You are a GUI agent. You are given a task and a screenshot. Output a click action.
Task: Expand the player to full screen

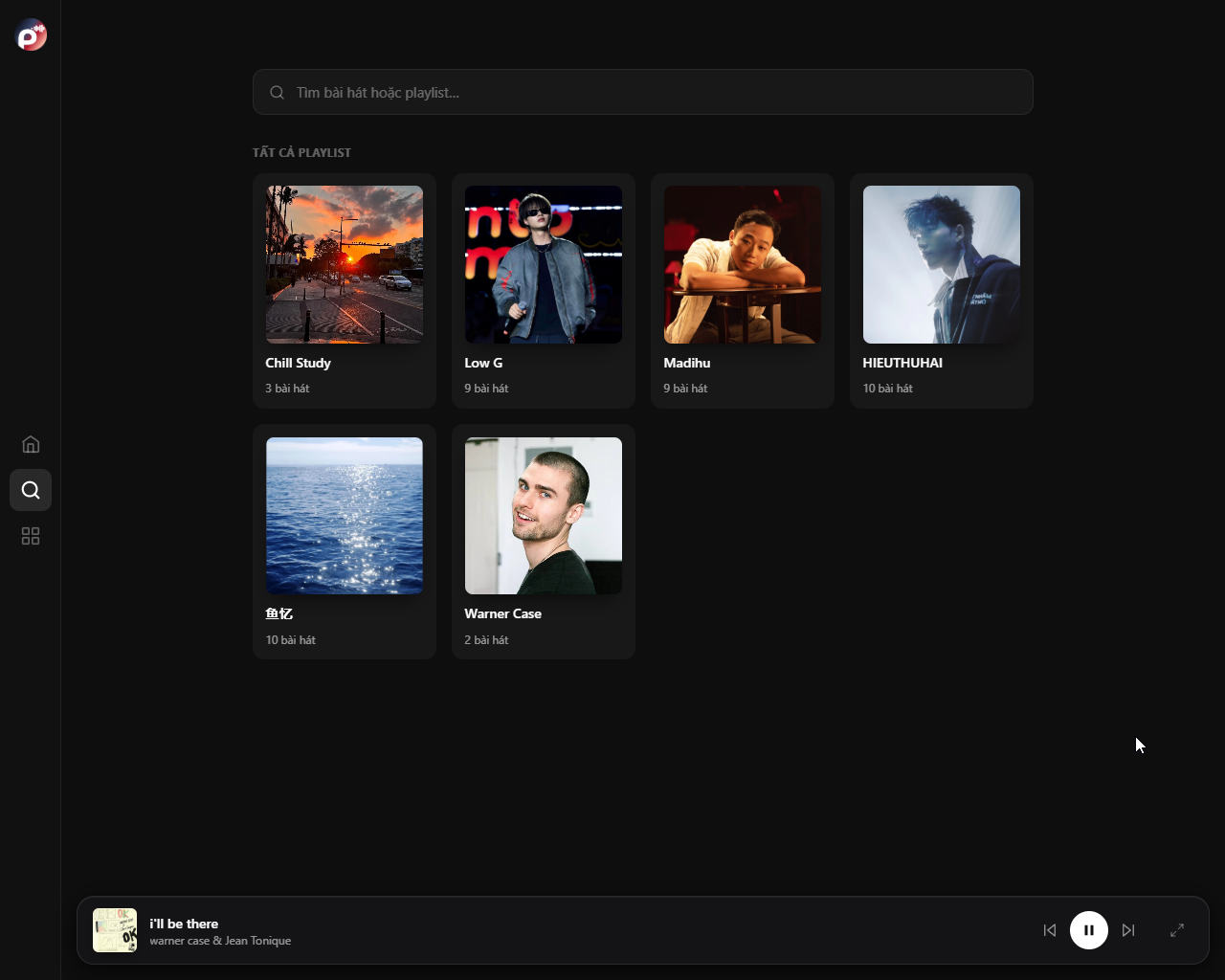pyautogui.click(x=1177, y=930)
